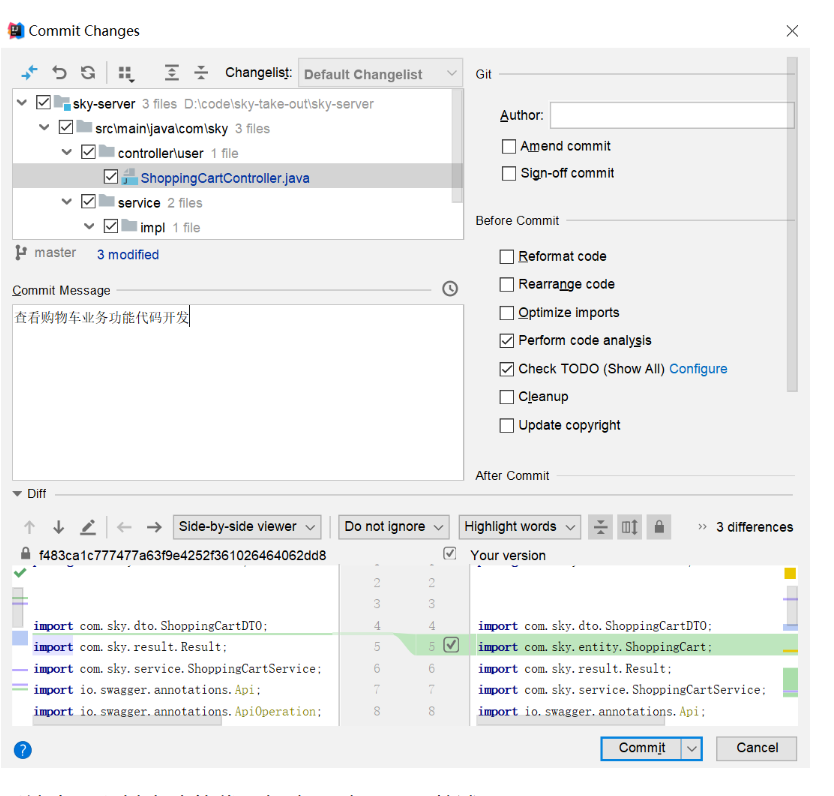Close the Commit Changes dialog
Screen dimensions: 834x796
(792, 31)
